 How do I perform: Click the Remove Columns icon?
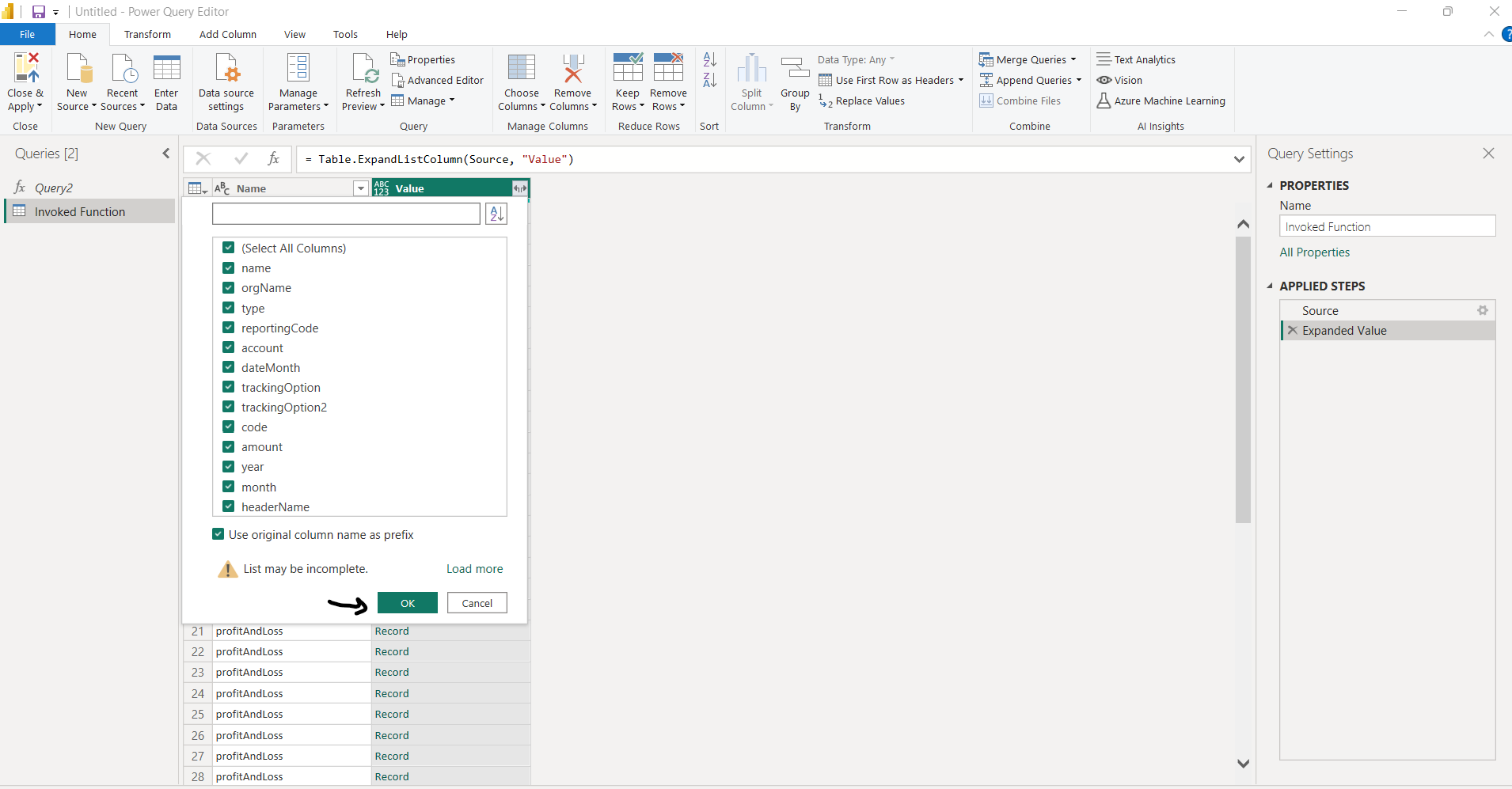(573, 69)
